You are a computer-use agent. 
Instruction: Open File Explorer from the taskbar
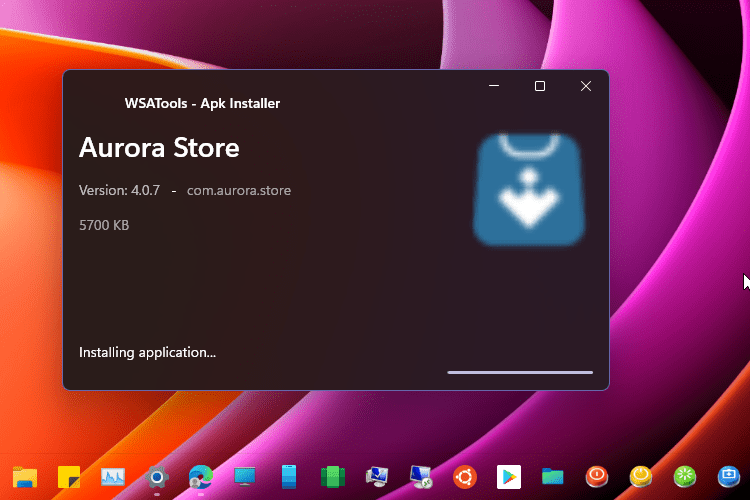coord(25,477)
